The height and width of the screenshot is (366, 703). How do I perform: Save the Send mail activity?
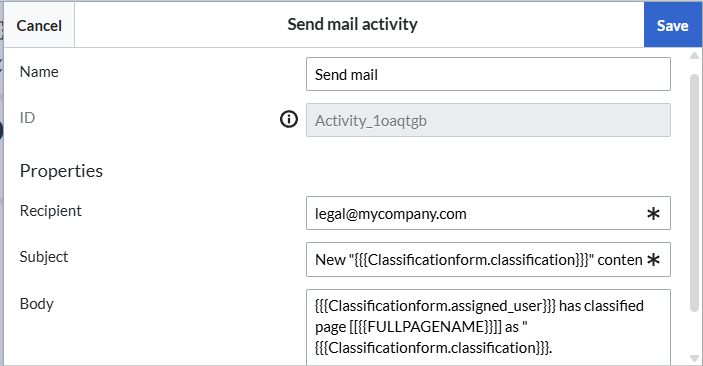point(673,25)
